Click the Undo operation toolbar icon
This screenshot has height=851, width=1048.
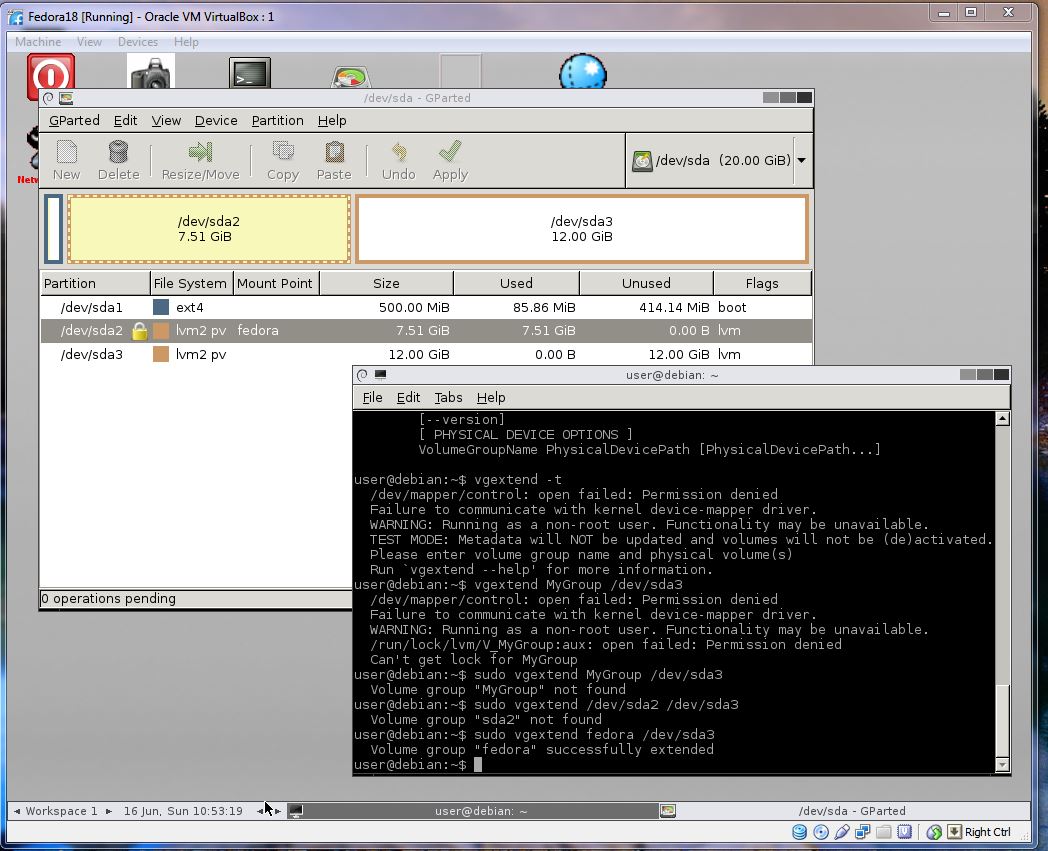click(399, 152)
